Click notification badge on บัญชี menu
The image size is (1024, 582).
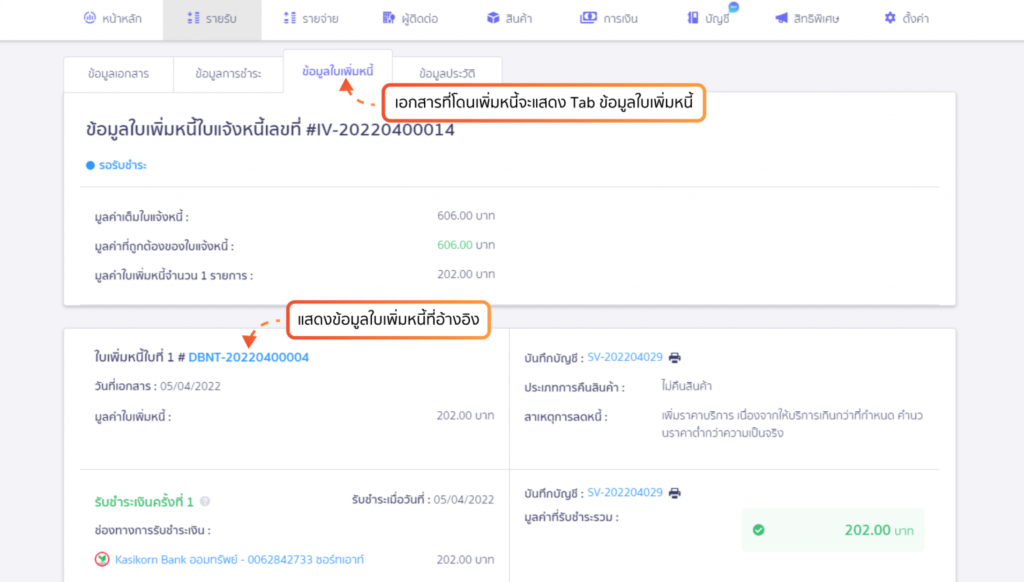(733, 7)
